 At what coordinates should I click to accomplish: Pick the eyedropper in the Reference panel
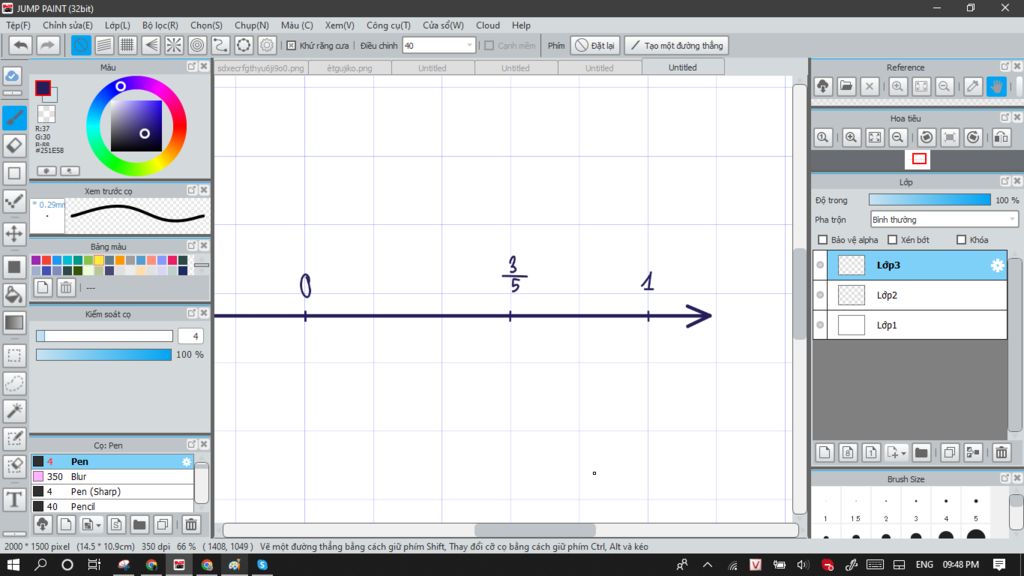tap(973, 86)
